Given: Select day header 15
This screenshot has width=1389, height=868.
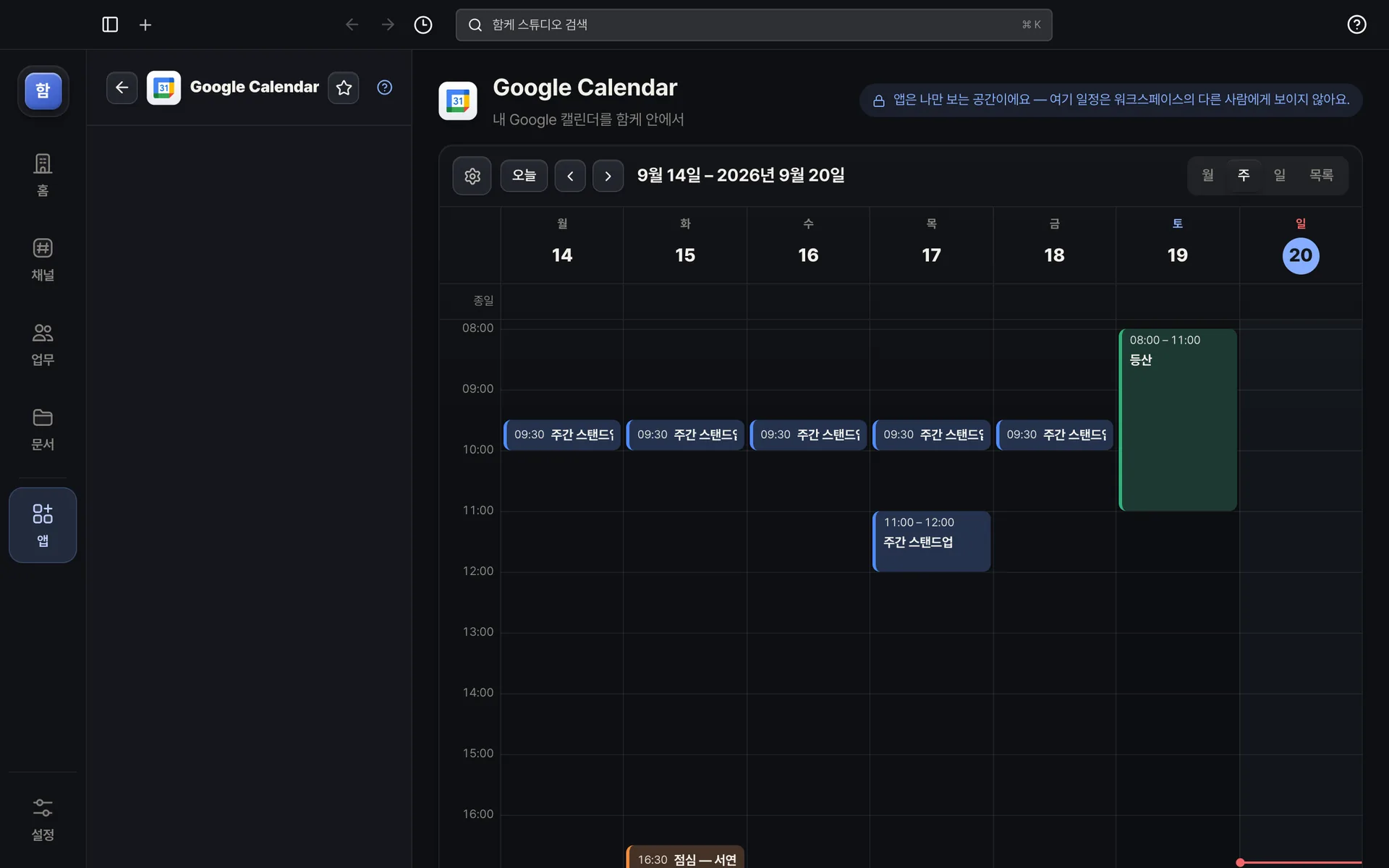Looking at the screenshot, I should 685,255.
